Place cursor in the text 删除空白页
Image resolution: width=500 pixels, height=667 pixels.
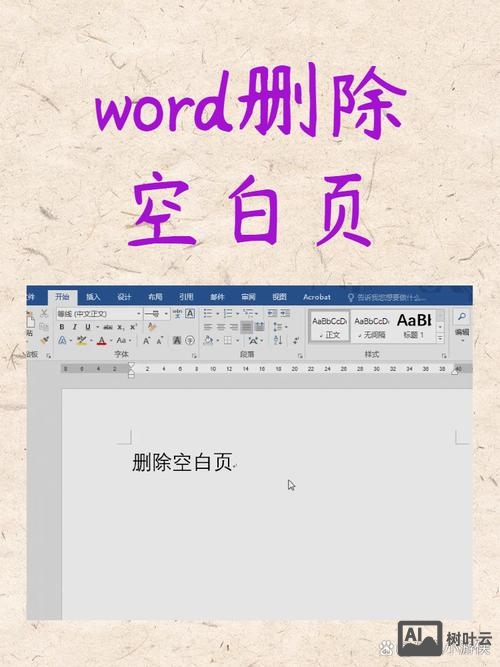point(182,462)
